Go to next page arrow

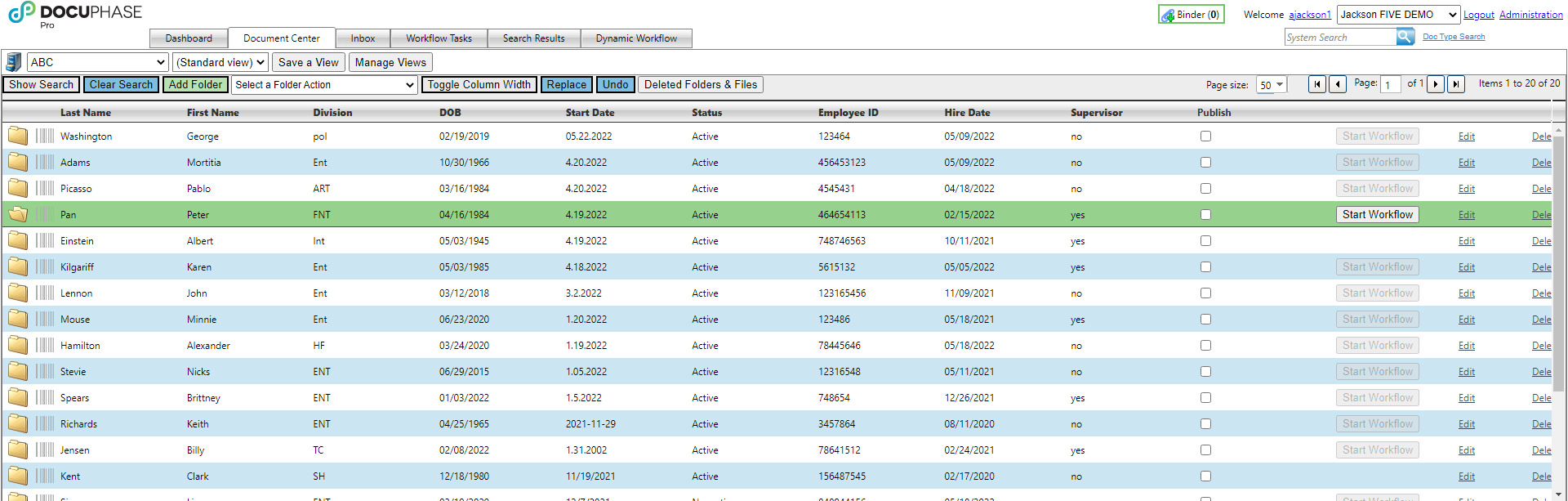click(1436, 84)
